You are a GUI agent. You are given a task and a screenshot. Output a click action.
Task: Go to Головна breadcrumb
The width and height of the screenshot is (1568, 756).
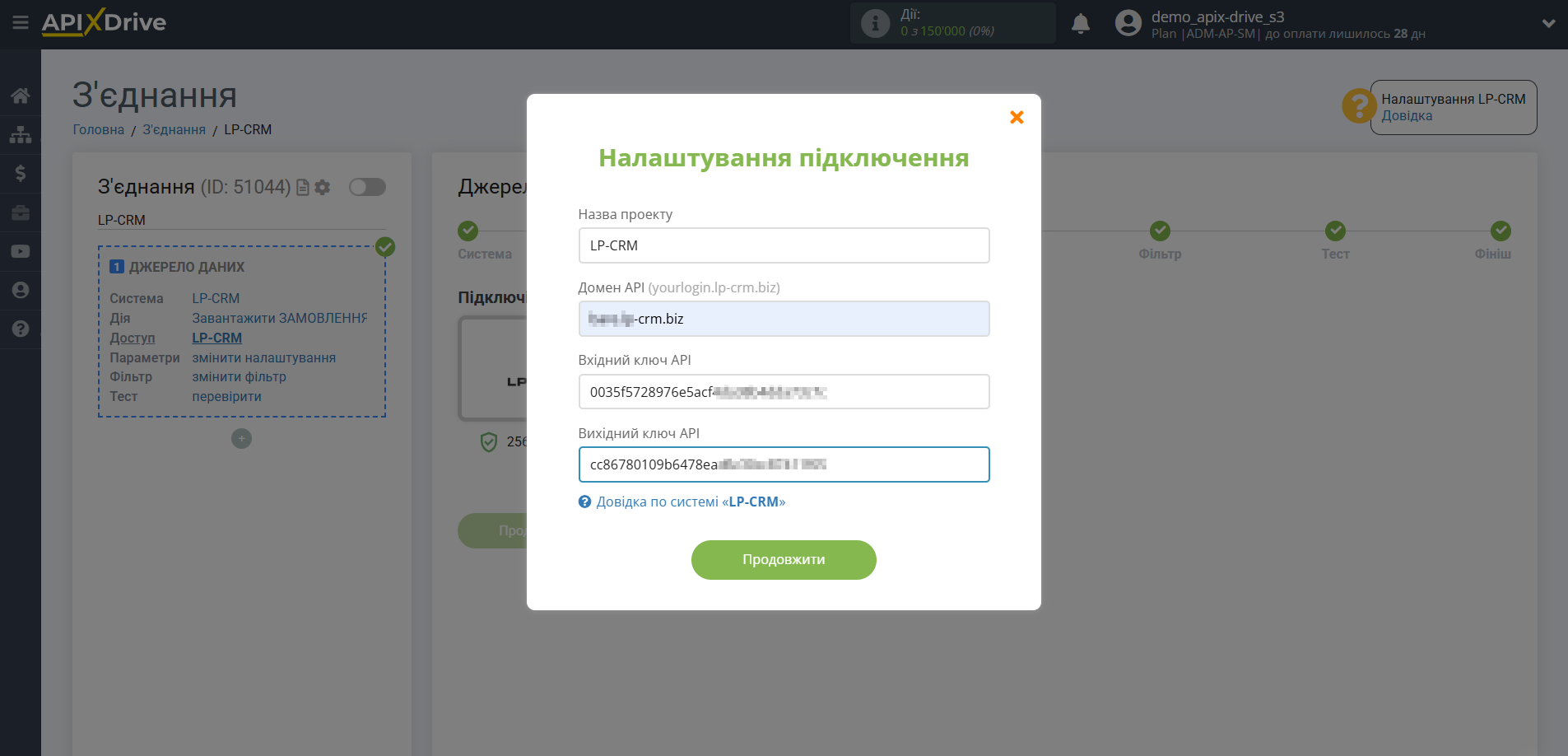click(99, 130)
